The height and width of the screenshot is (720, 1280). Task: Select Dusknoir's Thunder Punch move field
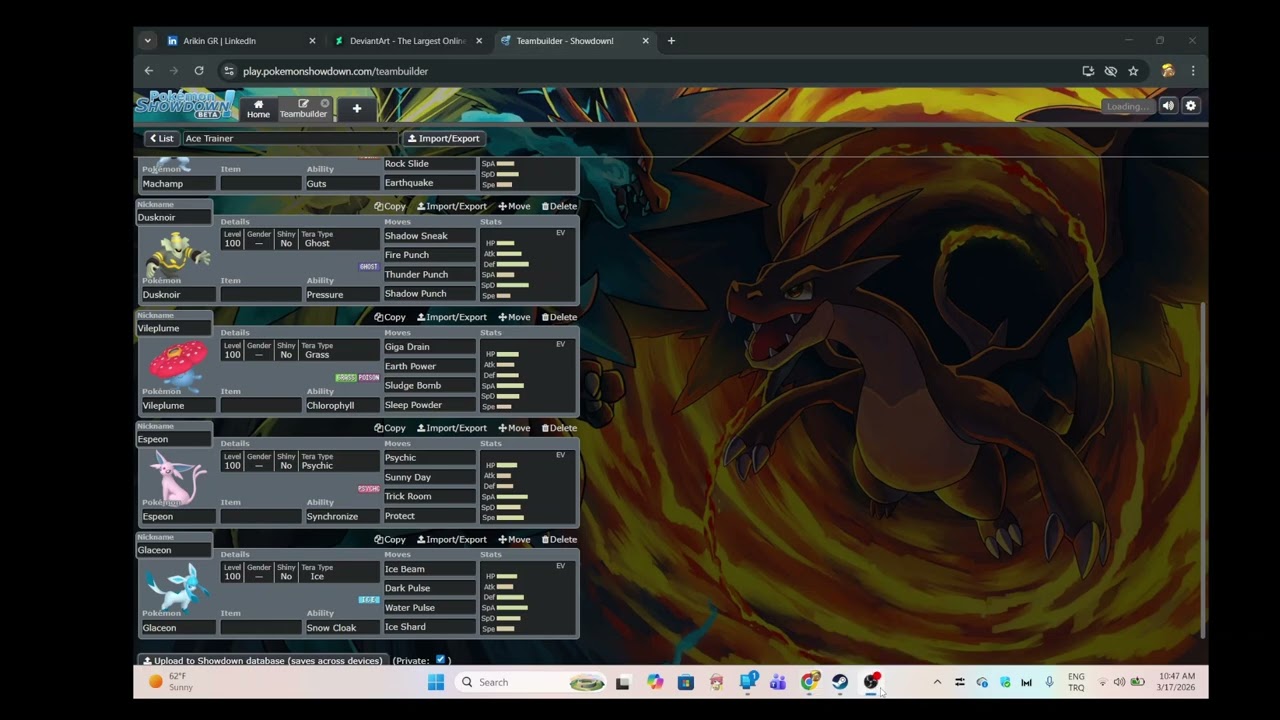tap(429, 274)
